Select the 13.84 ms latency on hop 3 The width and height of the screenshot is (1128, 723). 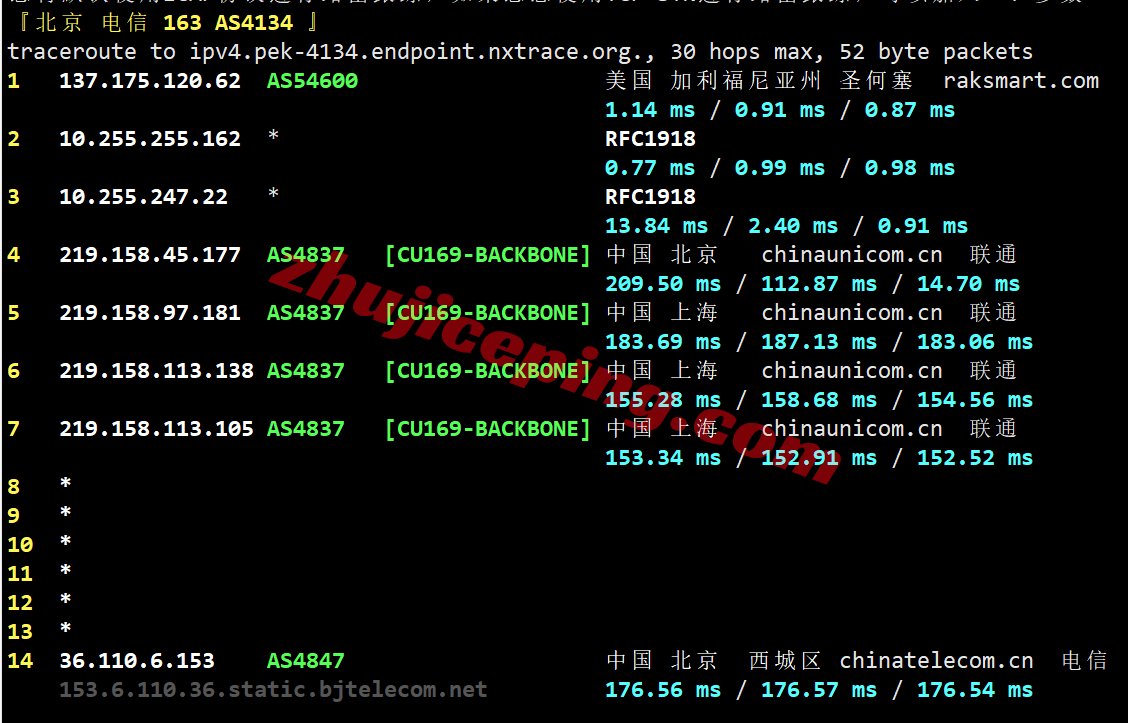656,227
